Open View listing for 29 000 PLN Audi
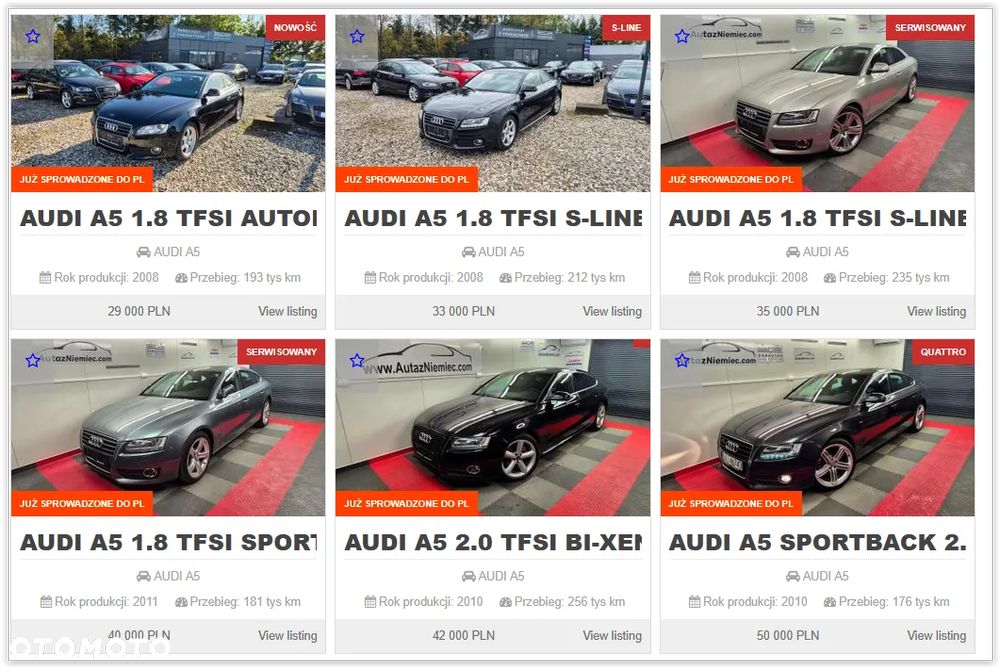Viewport: 1000px width, 668px height. [x=288, y=311]
